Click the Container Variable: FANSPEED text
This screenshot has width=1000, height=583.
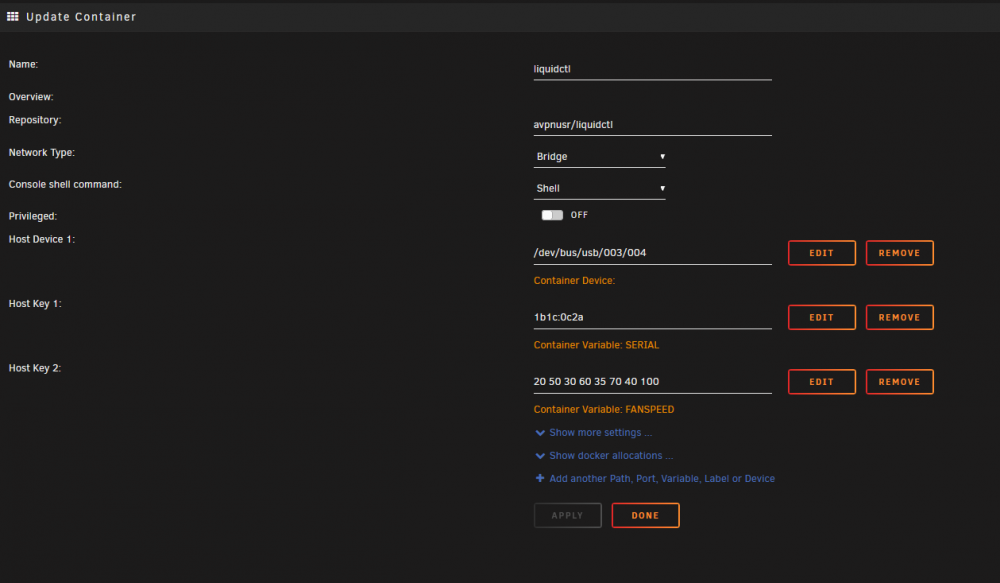pyautogui.click(x=604, y=410)
